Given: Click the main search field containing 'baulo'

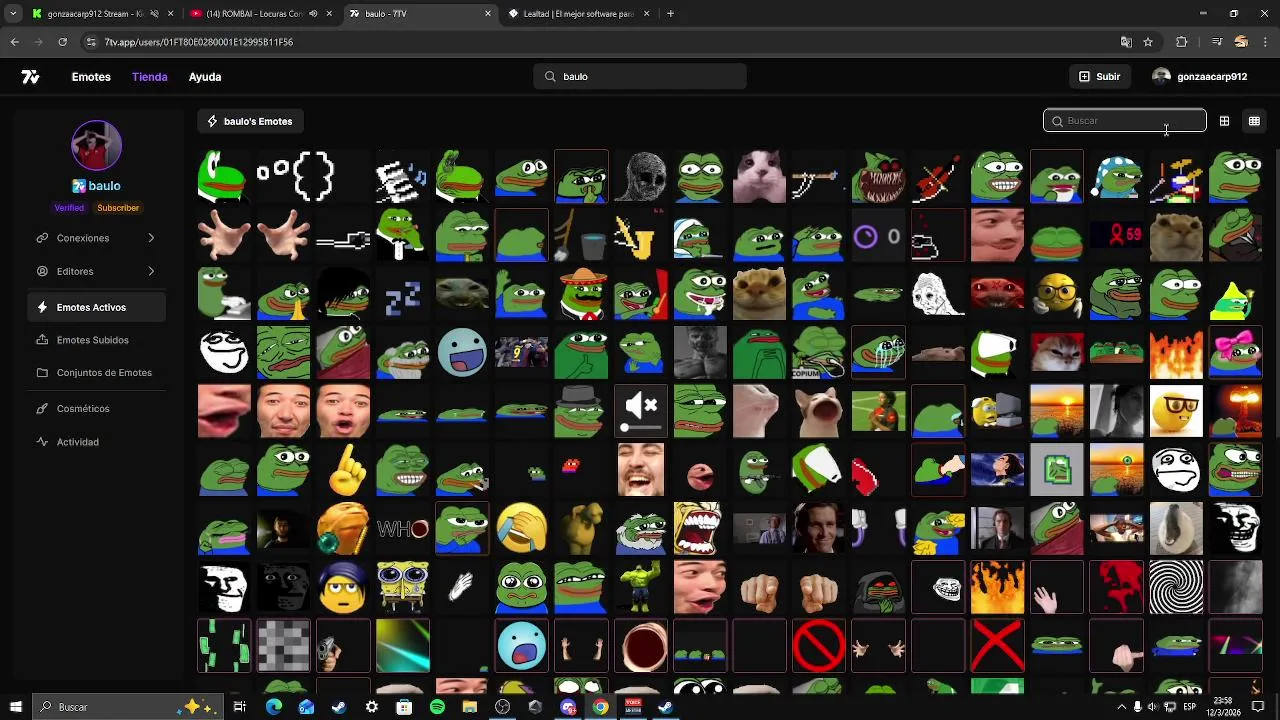Looking at the screenshot, I should click(640, 77).
